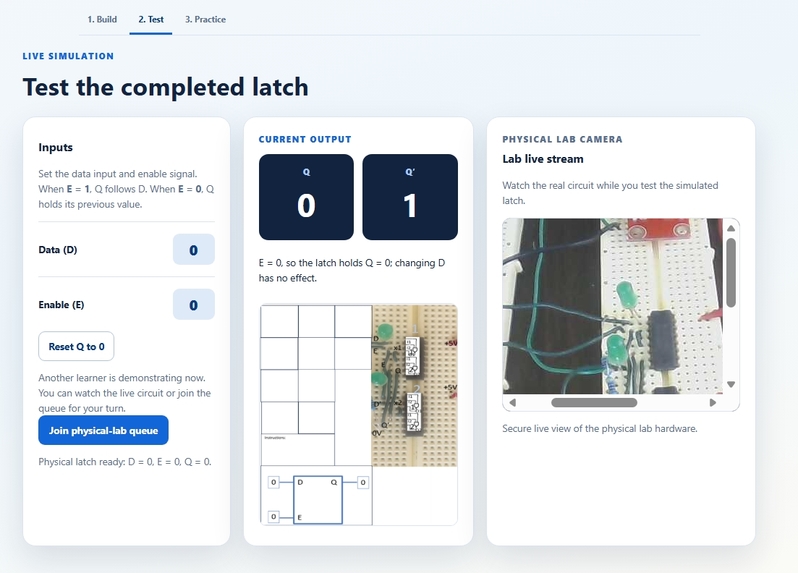Click the breadboard circuit diagram image
The height and width of the screenshot is (573, 798).
click(415, 385)
